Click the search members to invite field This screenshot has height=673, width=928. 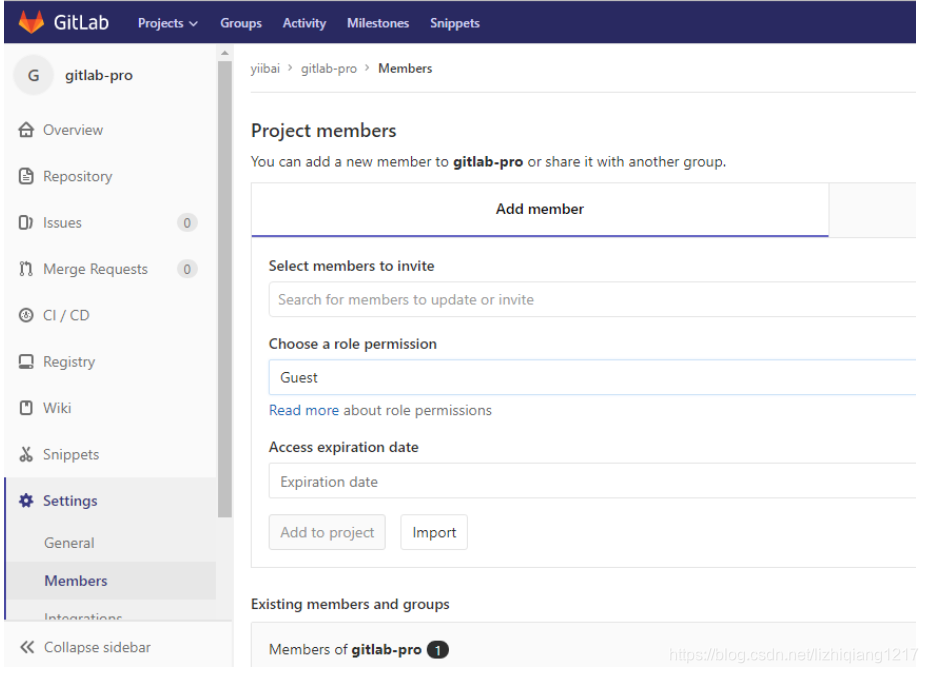592,300
